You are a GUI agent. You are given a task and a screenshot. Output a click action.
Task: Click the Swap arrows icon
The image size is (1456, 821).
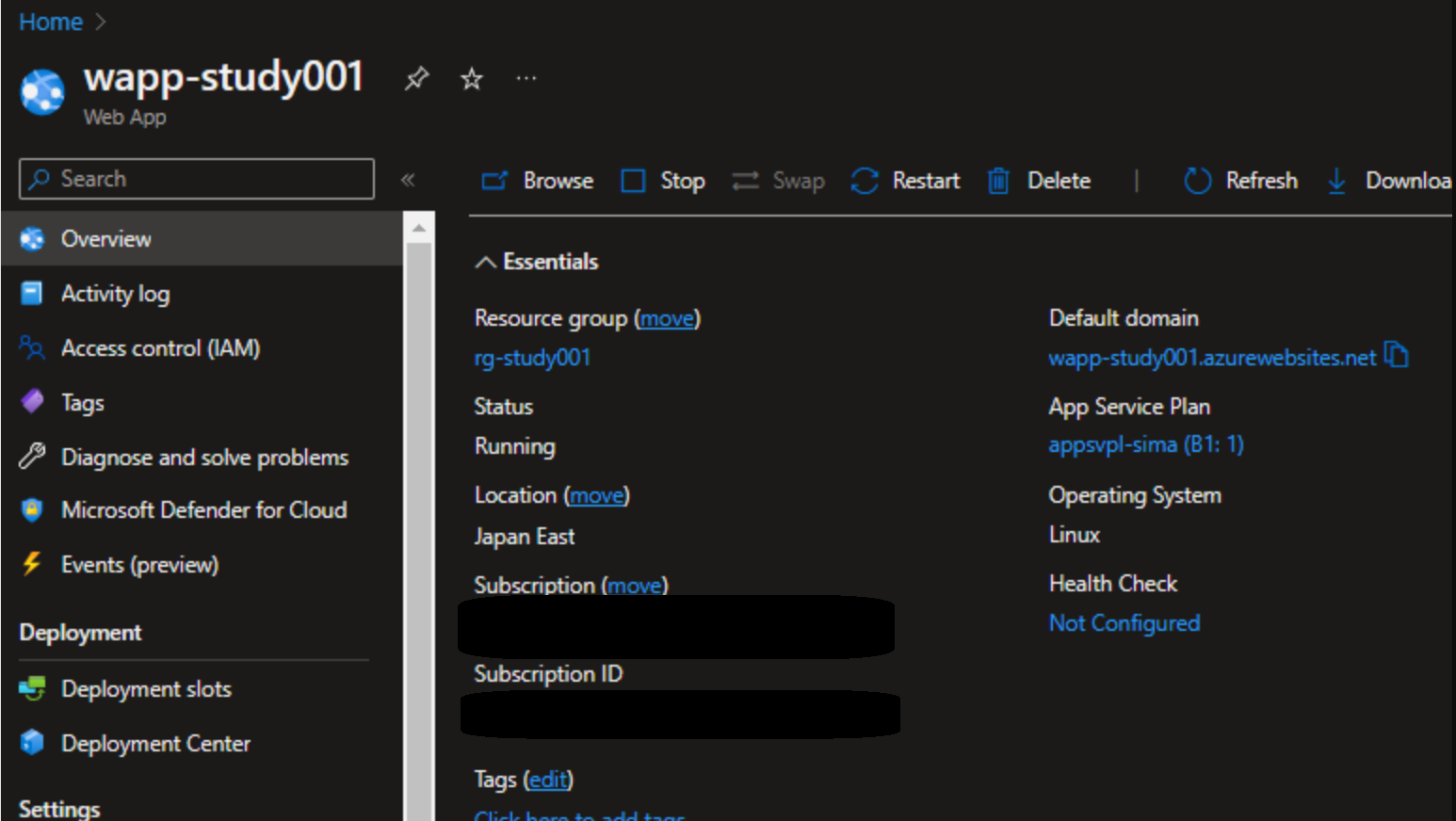[x=745, y=180]
